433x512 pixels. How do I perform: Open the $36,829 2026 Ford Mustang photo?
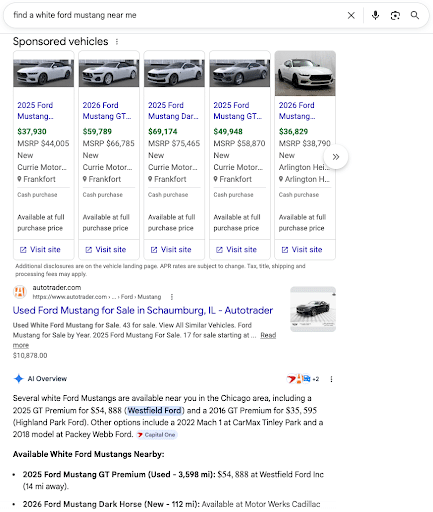pyautogui.click(x=305, y=73)
